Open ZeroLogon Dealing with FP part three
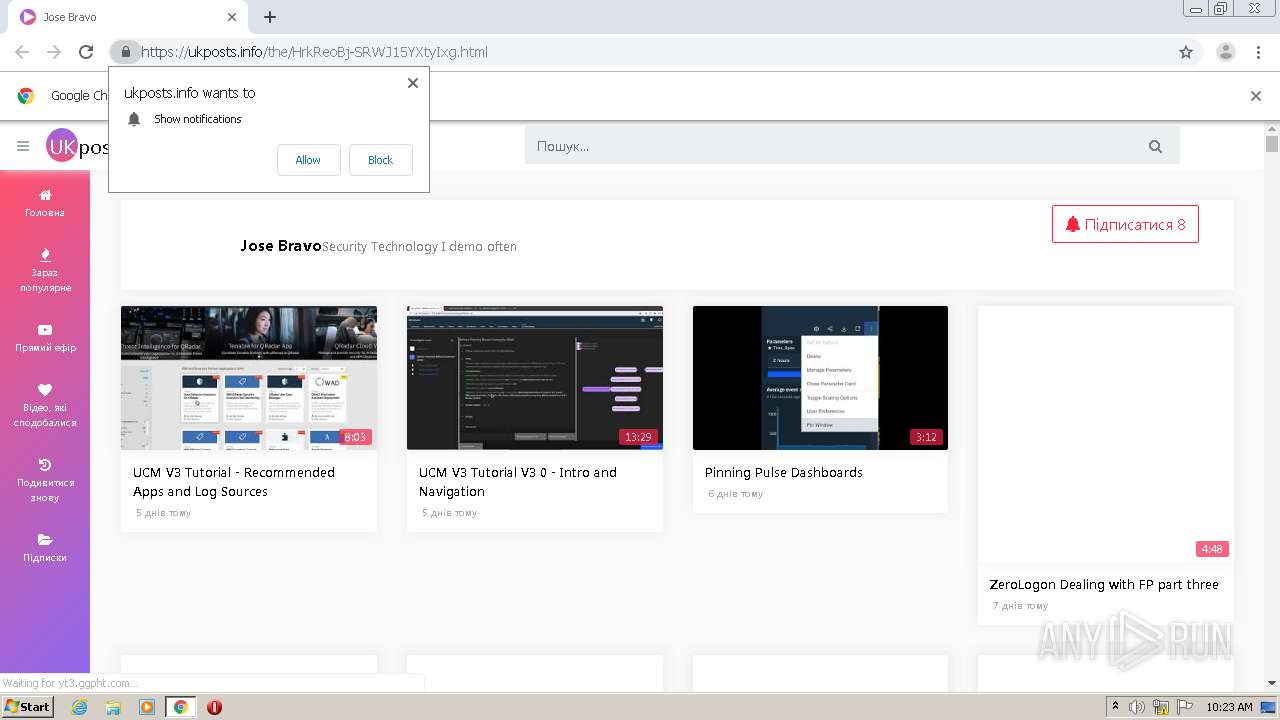1280x720 pixels. click(1104, 585)
